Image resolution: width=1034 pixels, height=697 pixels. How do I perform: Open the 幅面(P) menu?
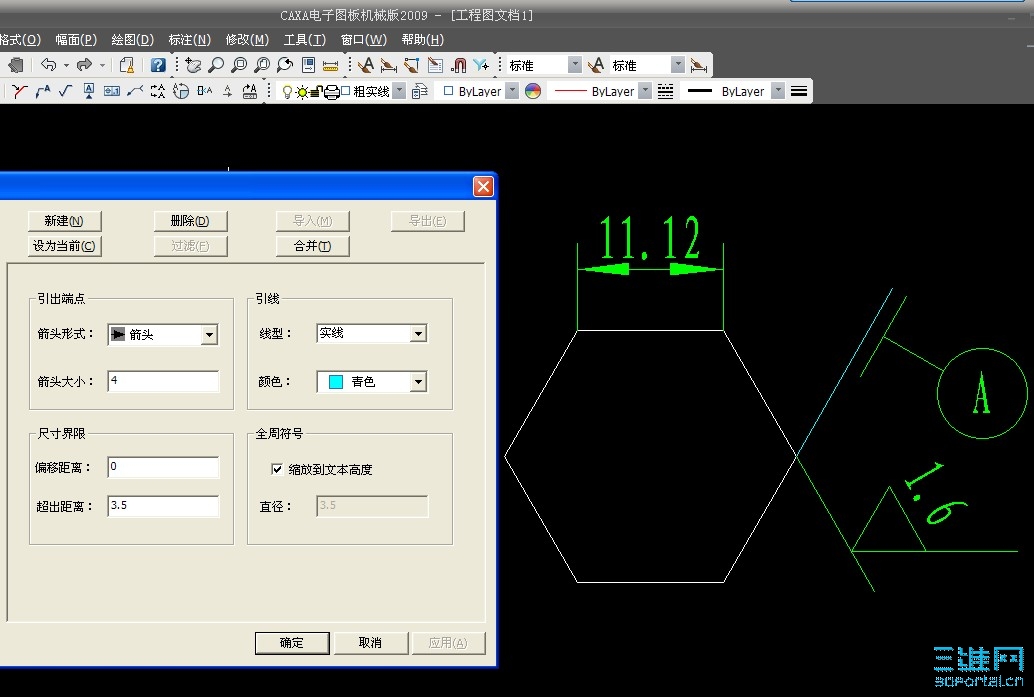(76, 40)
